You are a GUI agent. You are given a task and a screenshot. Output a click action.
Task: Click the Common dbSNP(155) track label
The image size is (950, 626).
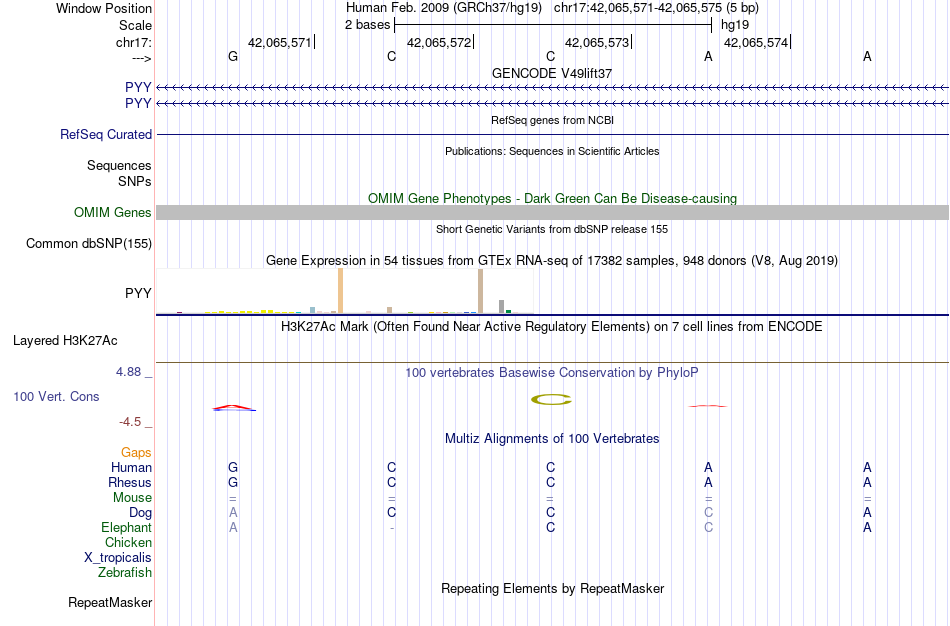89,244
